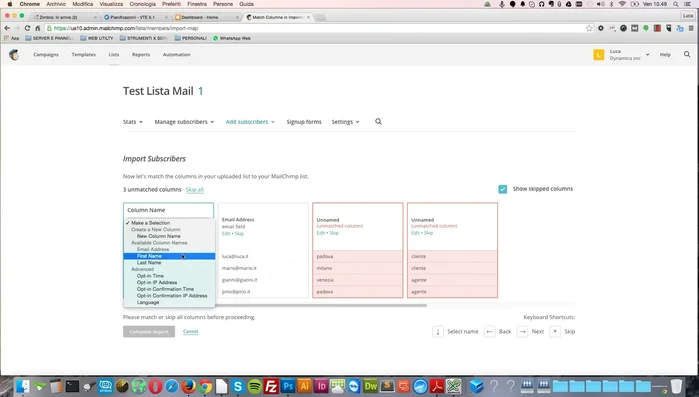Click the Cancel link
This screenshot has height=397, width=699.
(190, 332)
